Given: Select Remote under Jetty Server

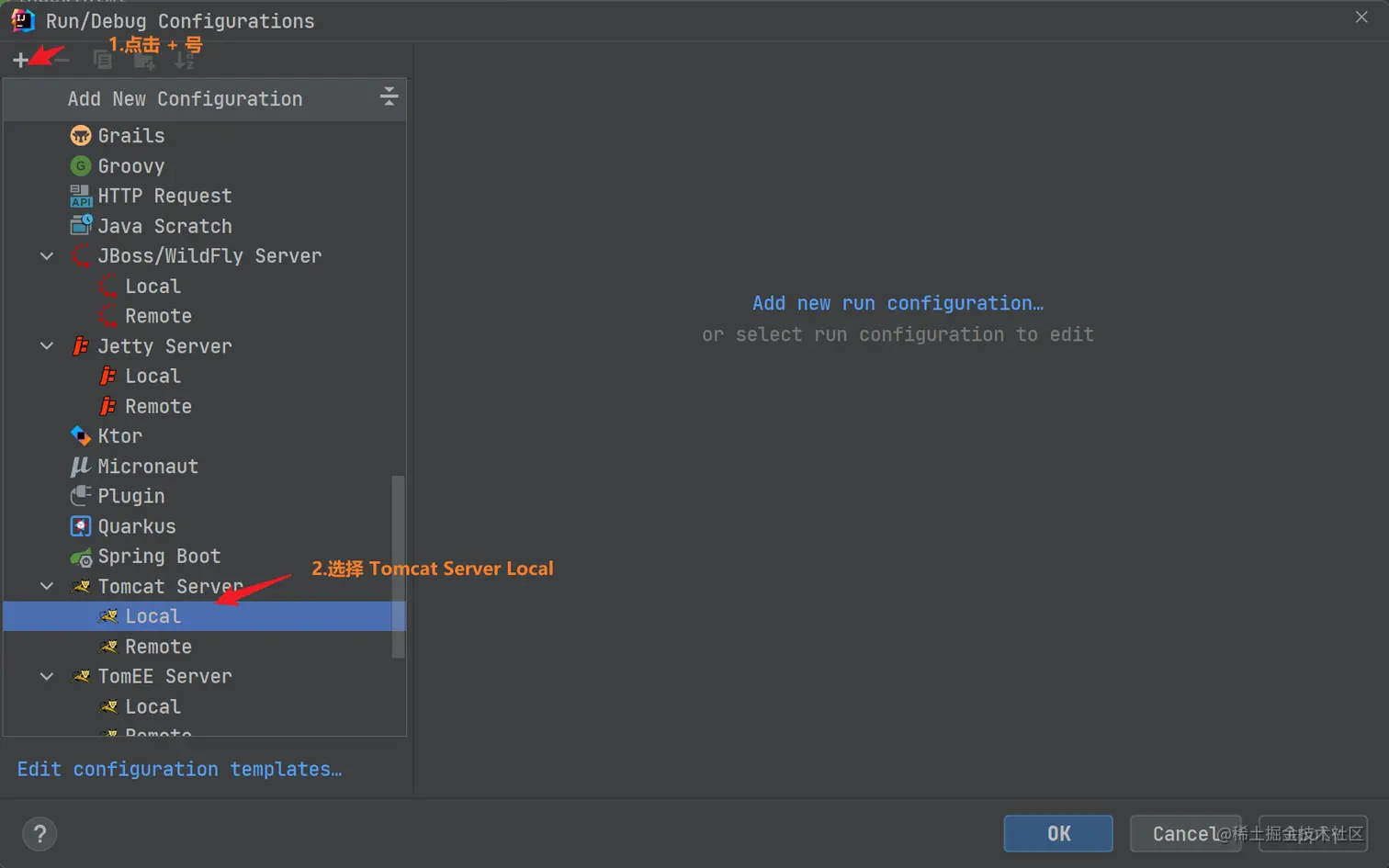Looking at the screenshot, I should click(x=204, y=406).
